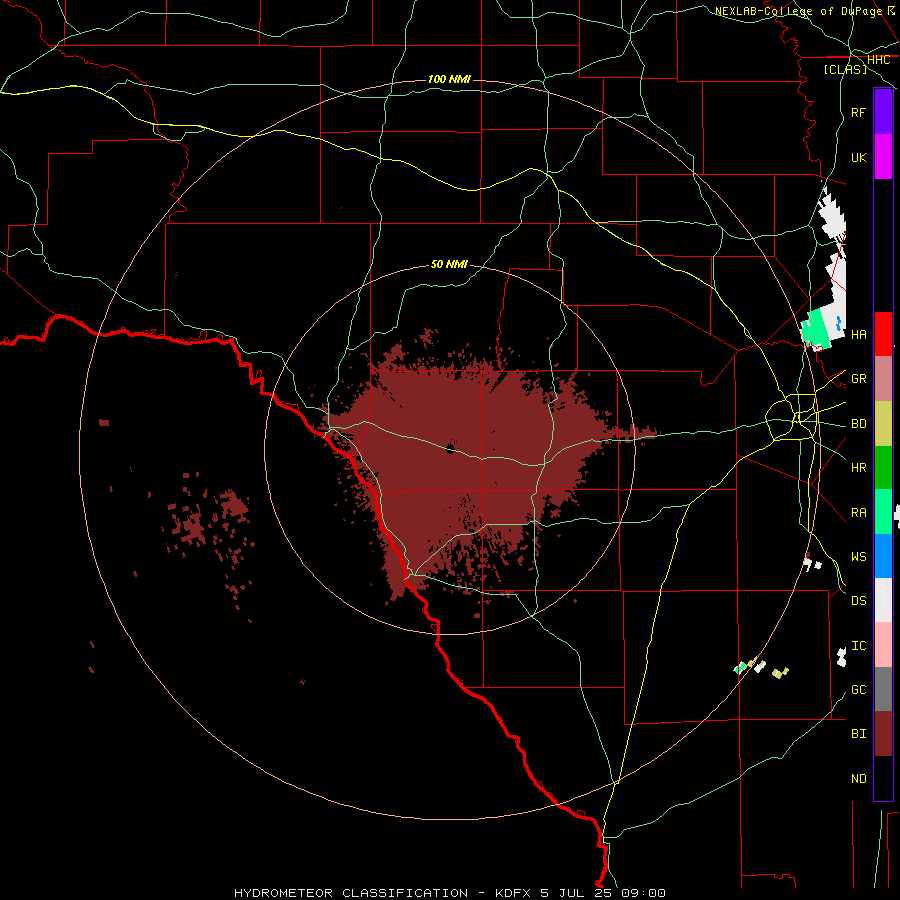This screenshot has height=900, width=900.
Task: Click the 'RA' legend label
Action: pyautogui.click(x=858, y=513)
